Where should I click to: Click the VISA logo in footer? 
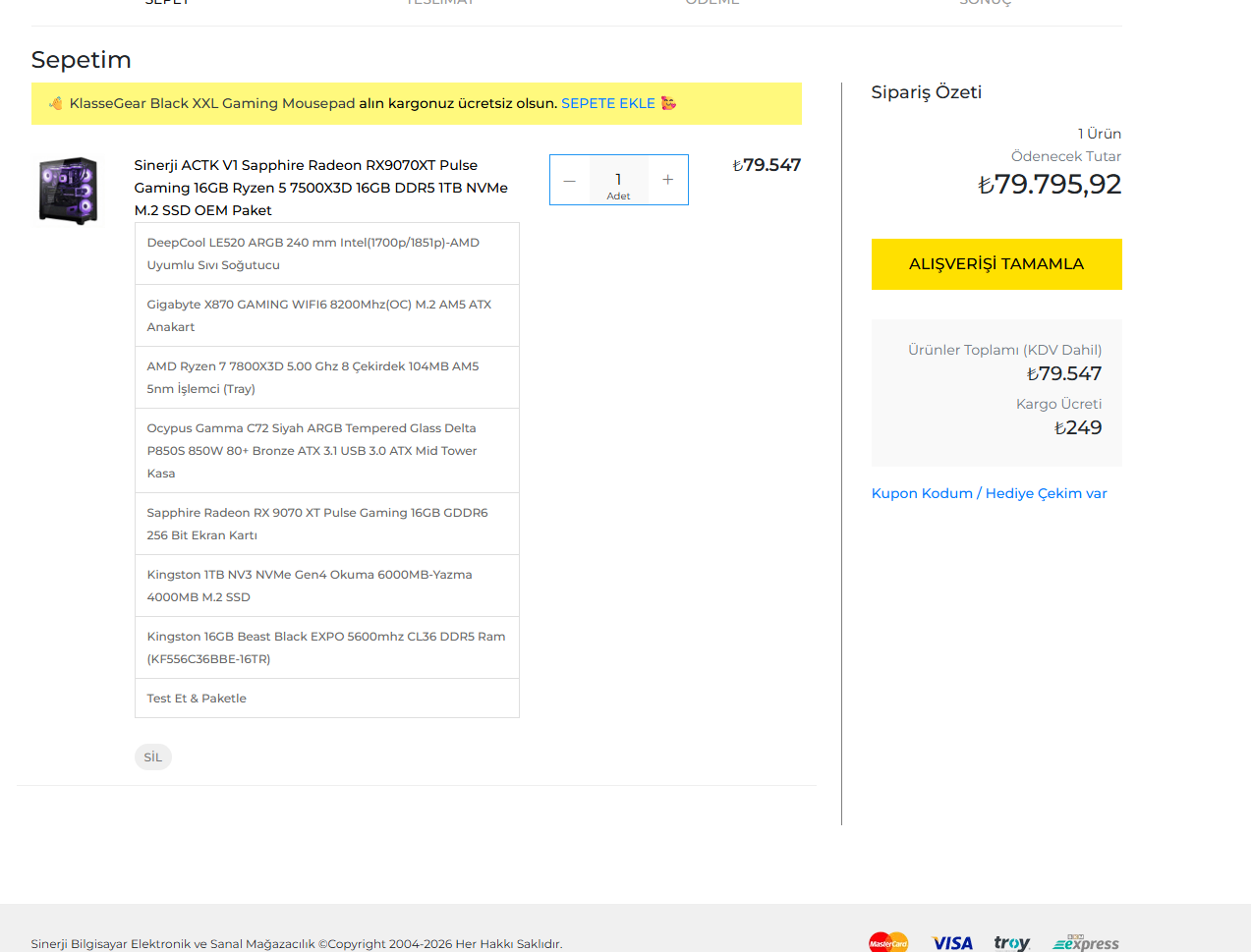952,943
